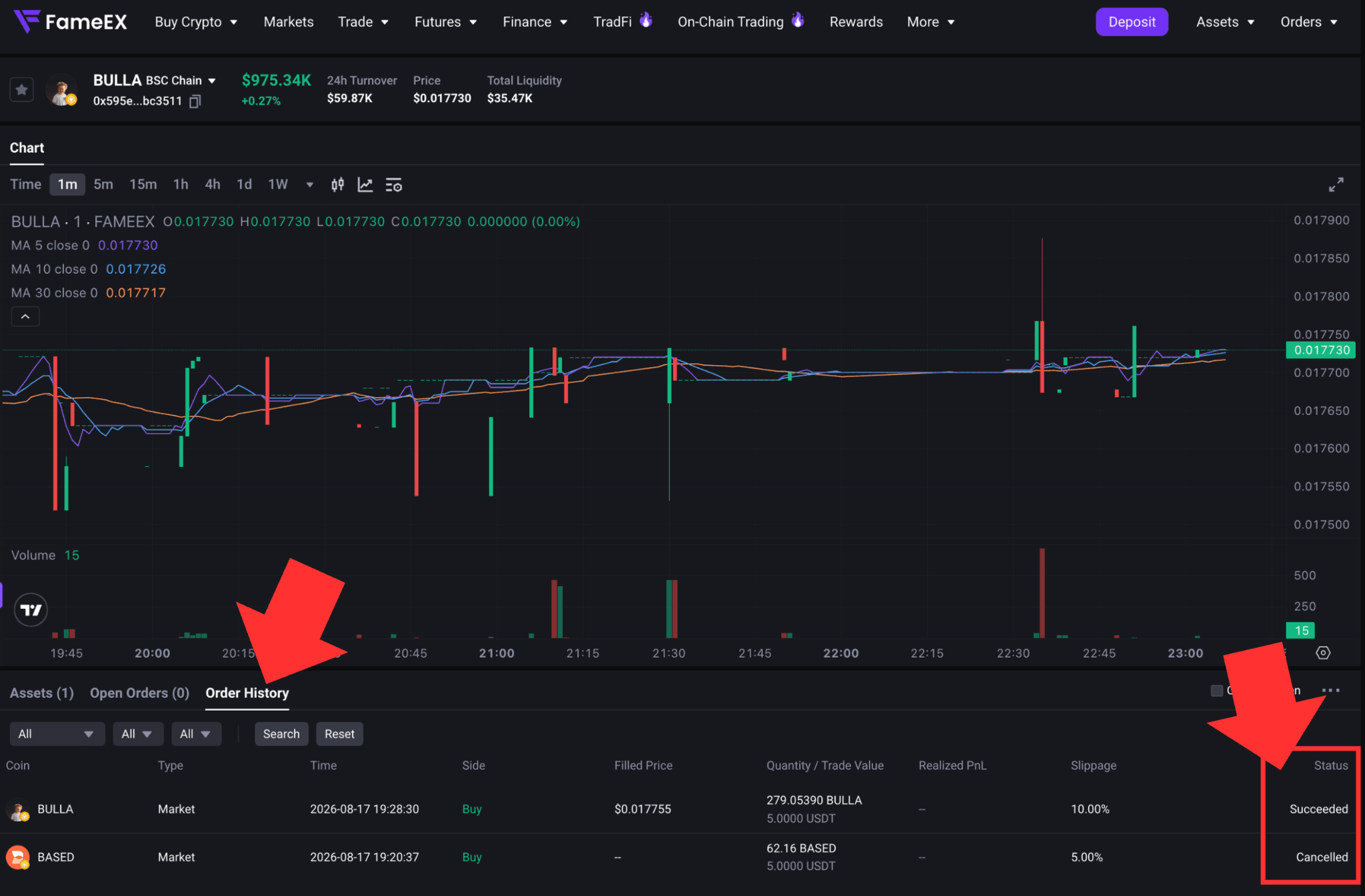
Task: Select 1m time interval
Action: click(67, 185)
